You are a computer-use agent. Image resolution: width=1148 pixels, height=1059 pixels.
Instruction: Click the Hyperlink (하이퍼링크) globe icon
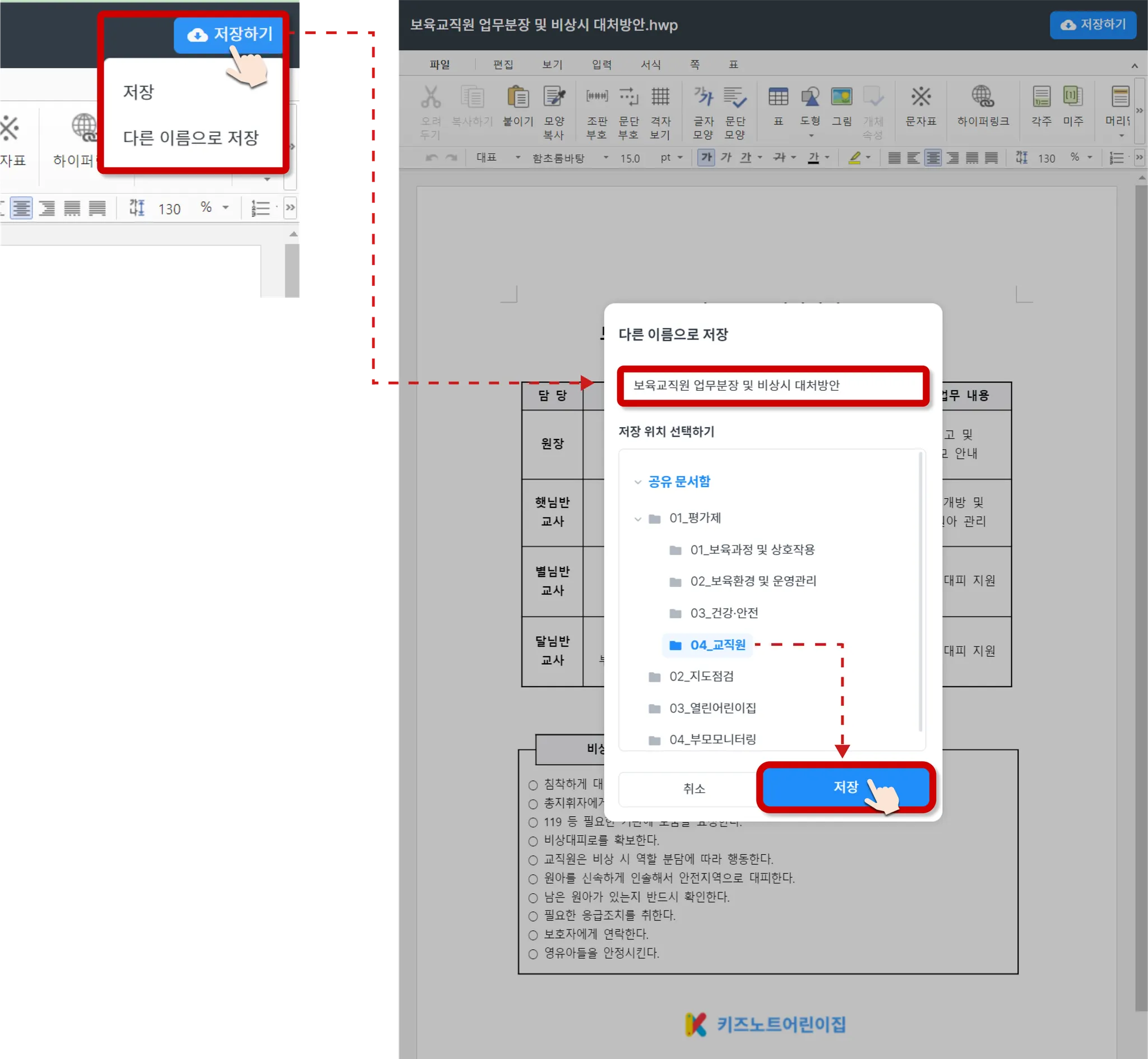(x=983, y=98)
